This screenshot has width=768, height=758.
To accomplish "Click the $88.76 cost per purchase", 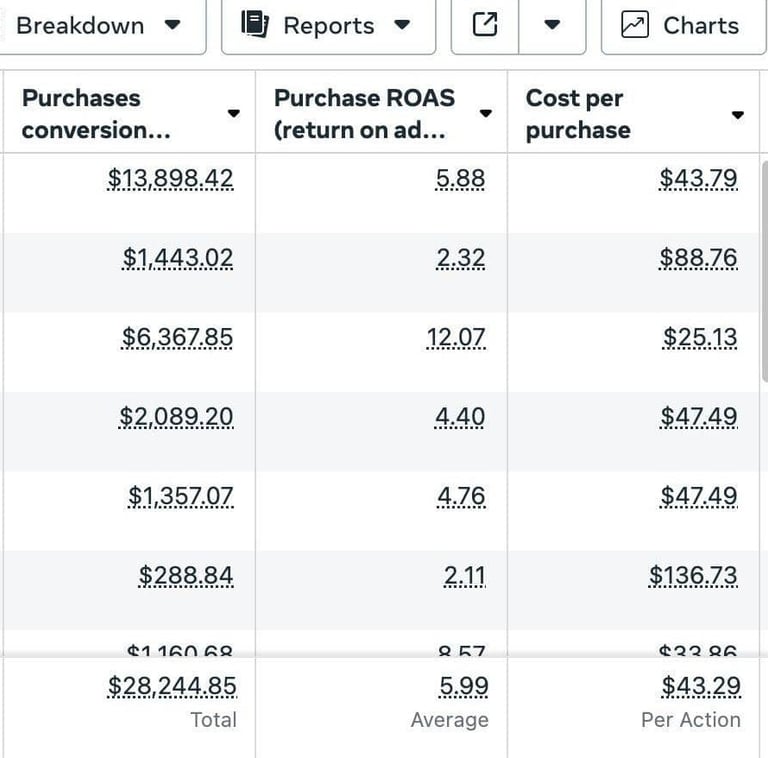I will point(699,259).
